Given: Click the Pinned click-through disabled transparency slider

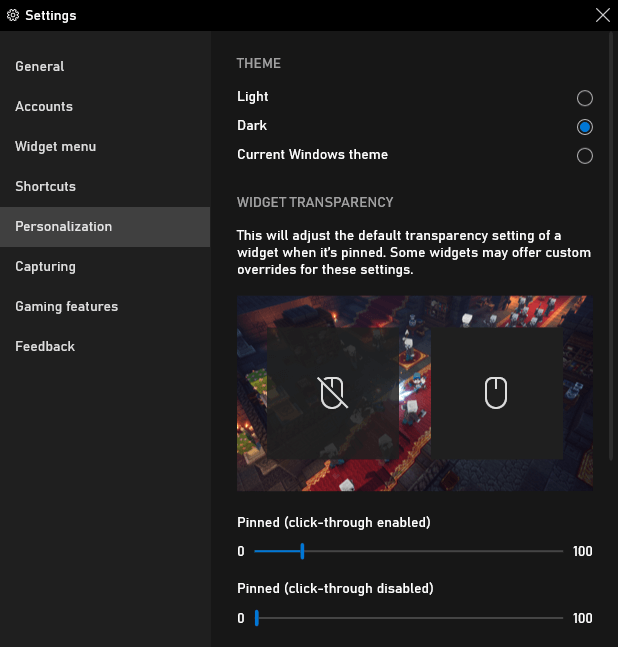Looking at the screenshot, I should coord(257,618).
